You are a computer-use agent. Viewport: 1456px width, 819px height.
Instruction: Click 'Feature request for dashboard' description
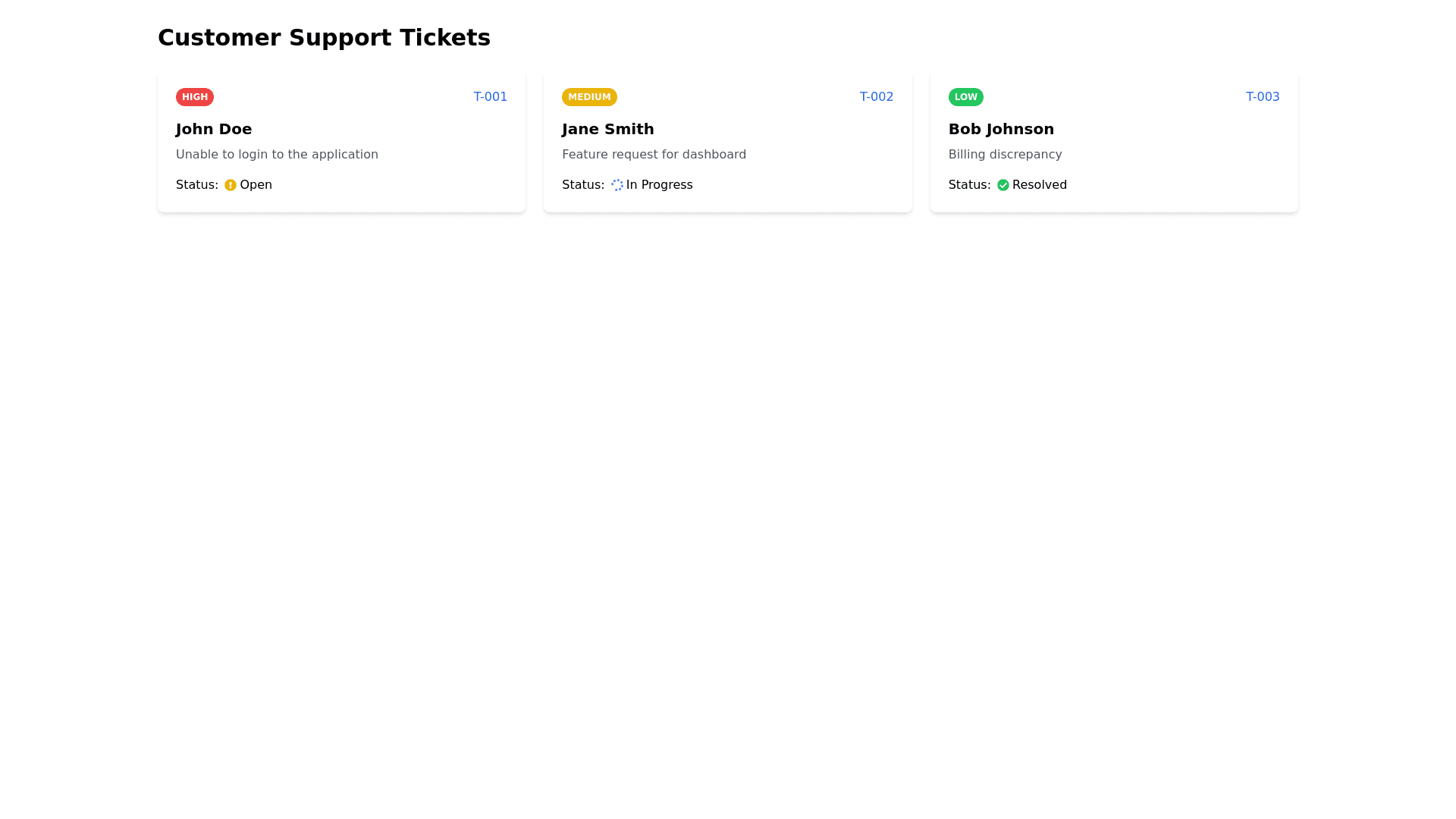coord(654,155)
